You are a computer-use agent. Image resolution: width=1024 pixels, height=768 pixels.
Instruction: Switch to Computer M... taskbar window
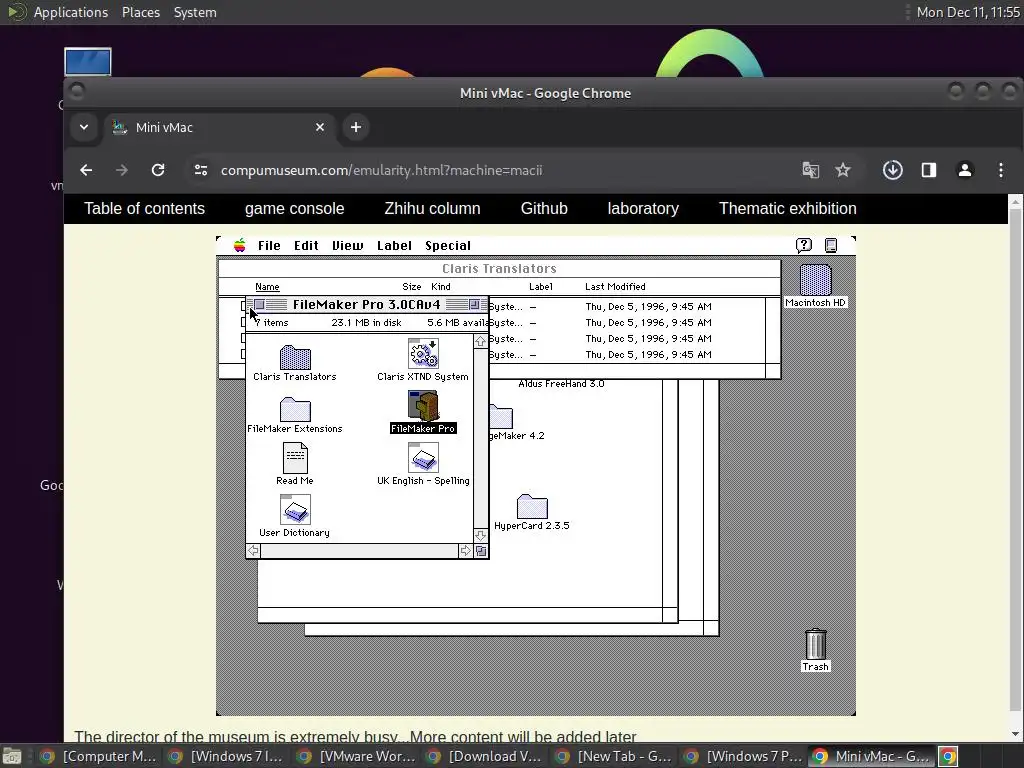point(99,756)
